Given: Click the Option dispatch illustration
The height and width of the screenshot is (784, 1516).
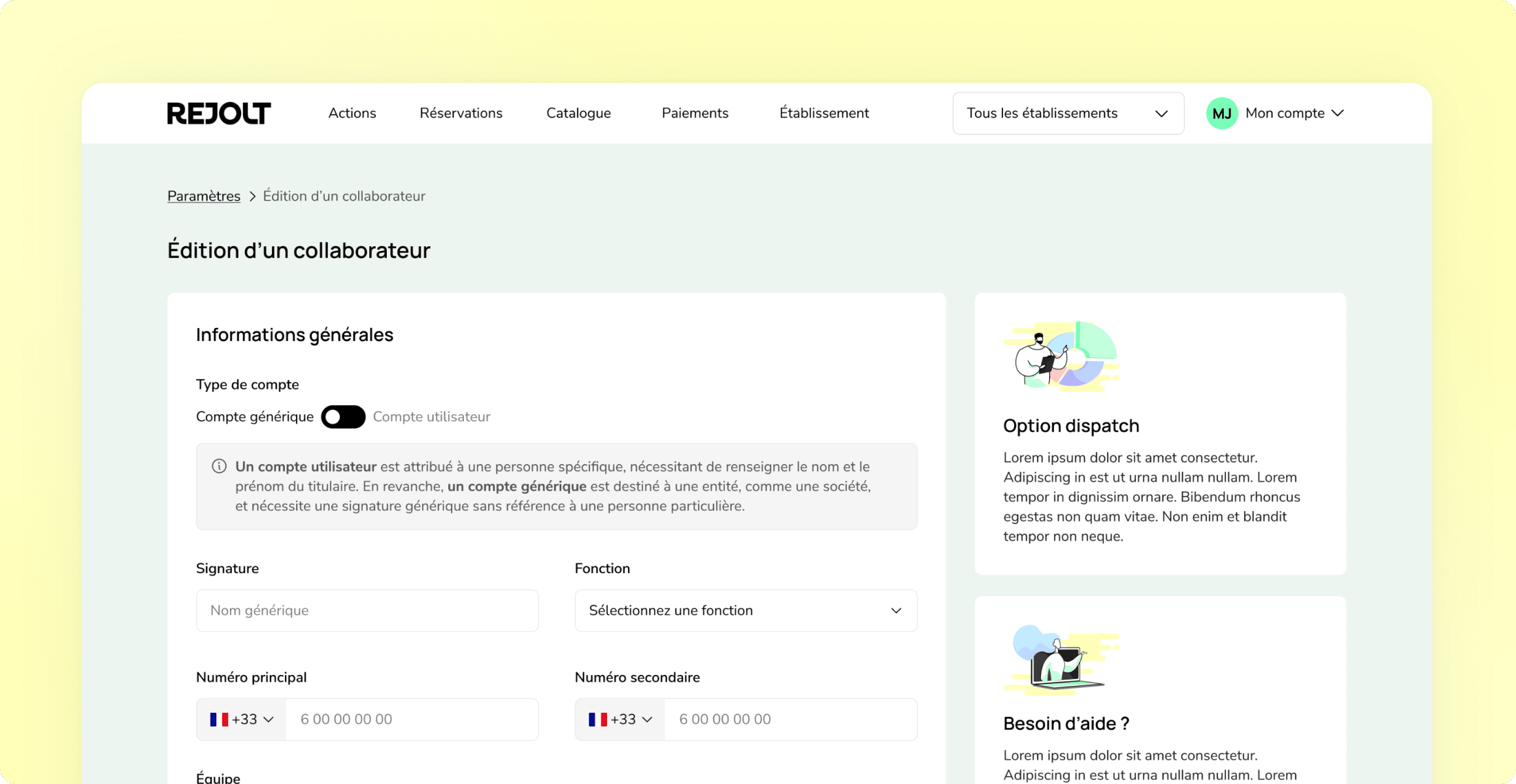Looking at the screenshot, I should pos(1062,356).
